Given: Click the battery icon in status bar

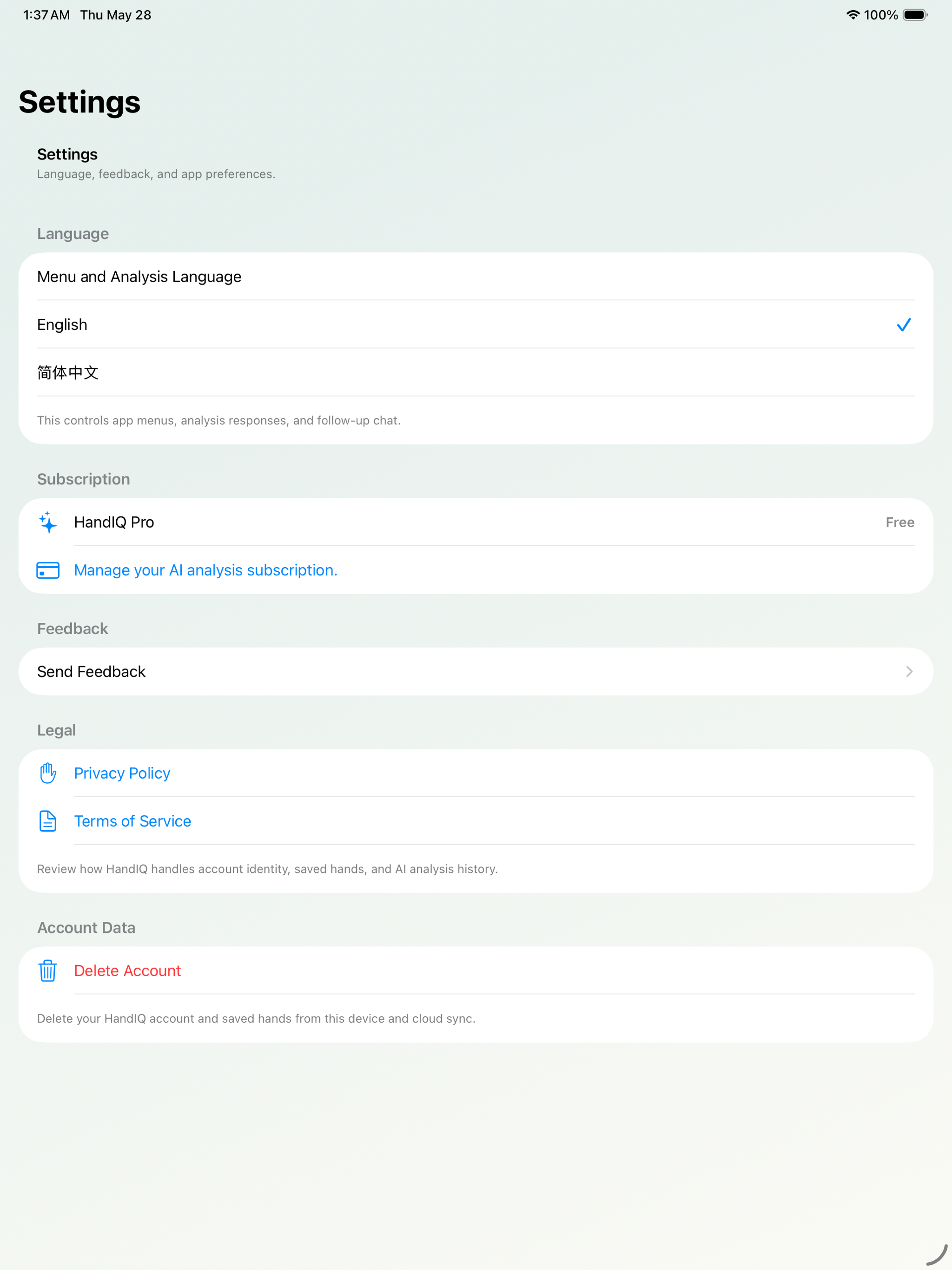Looking at the screenshot, I should tap(915, 15).
